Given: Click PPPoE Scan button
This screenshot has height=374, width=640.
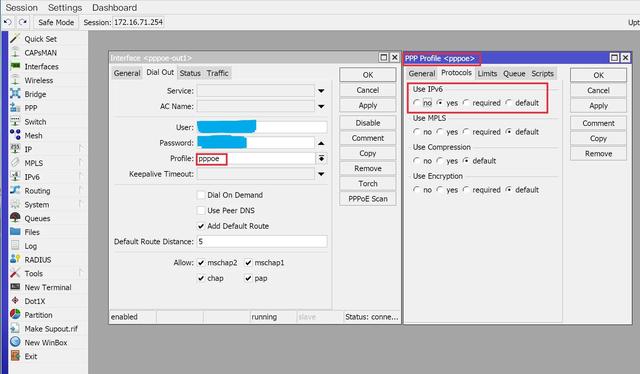Looking at the screenshot, I should click(368, 199).
